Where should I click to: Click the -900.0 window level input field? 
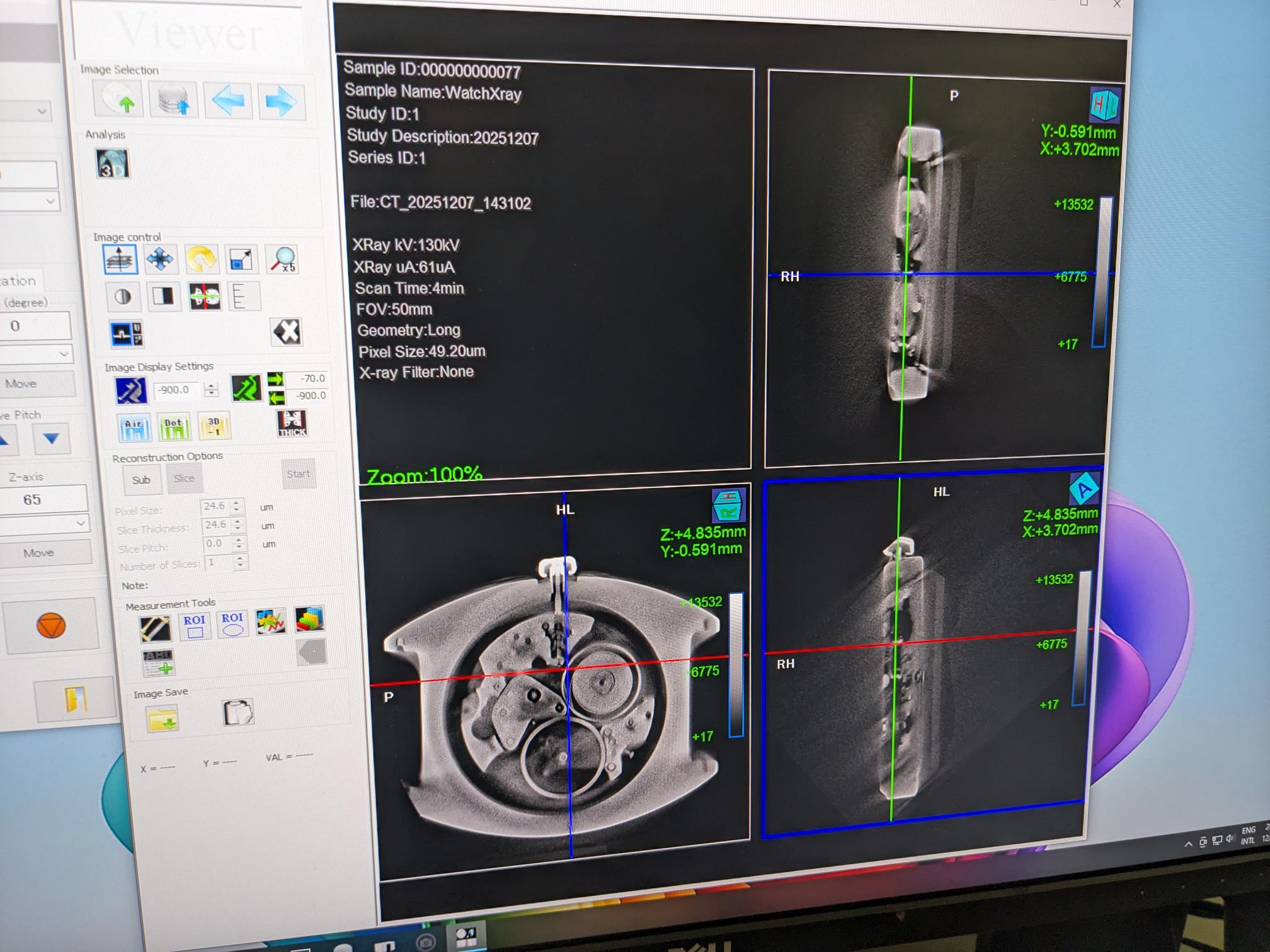click(175, 390)
